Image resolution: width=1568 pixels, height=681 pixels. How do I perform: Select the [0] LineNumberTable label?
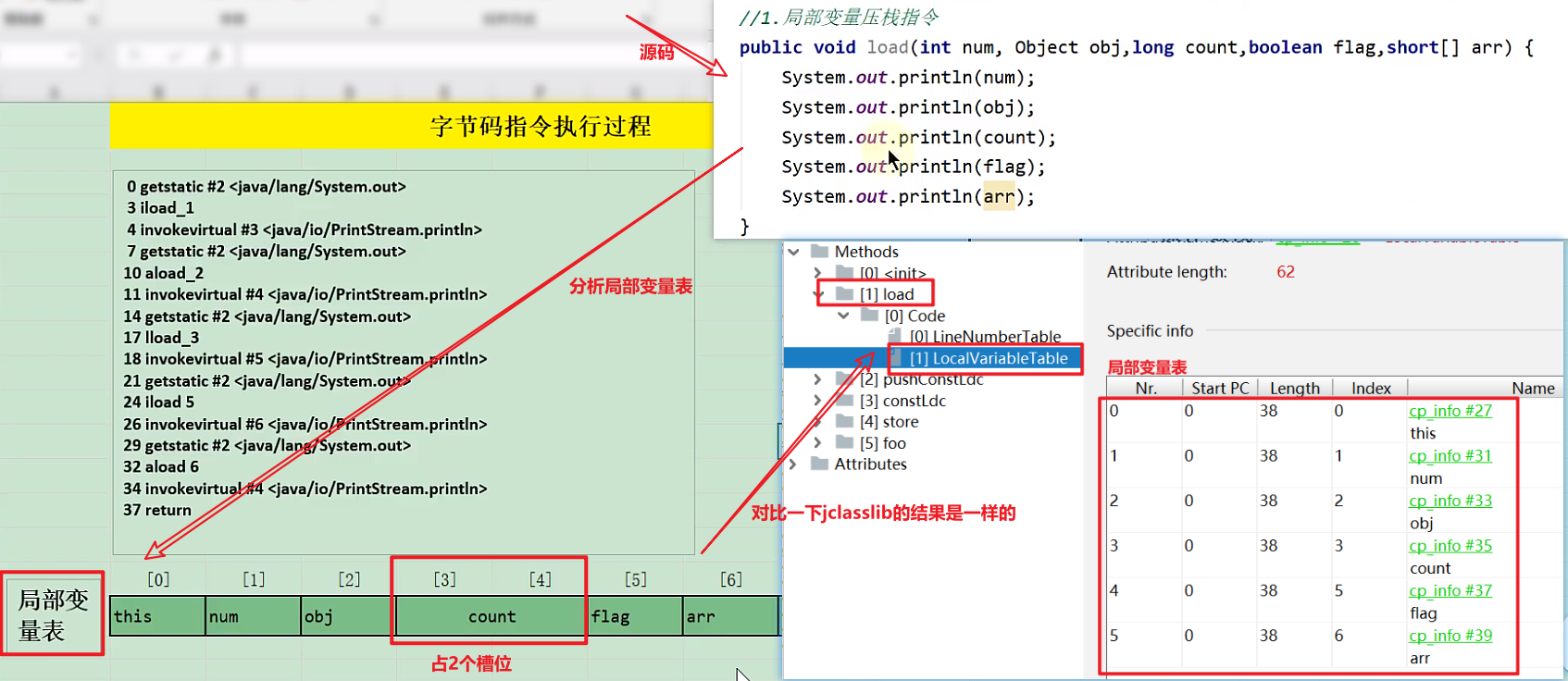point(985,337)
